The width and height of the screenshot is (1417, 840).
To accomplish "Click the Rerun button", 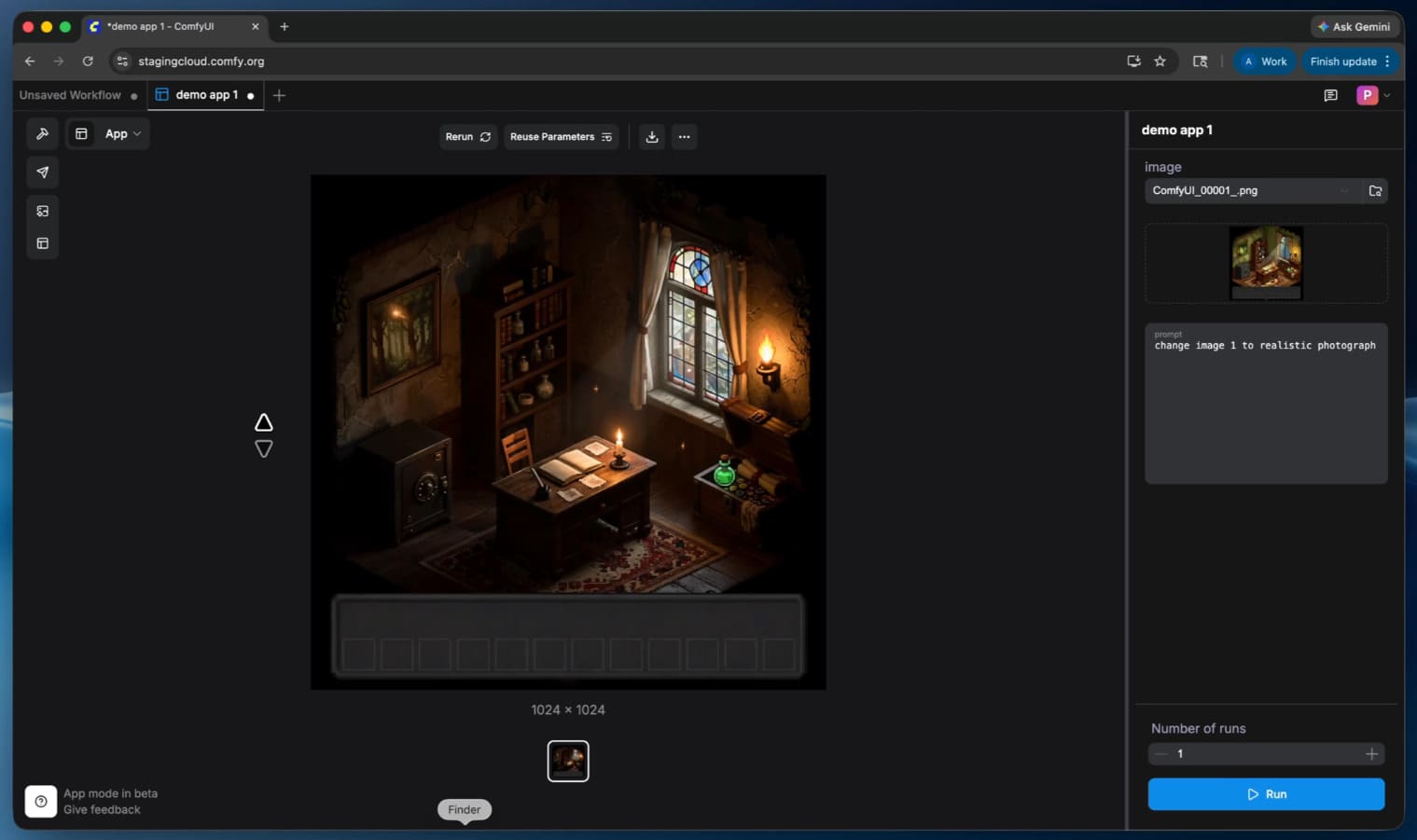I will pyautogui.click(x=467, y=137).
